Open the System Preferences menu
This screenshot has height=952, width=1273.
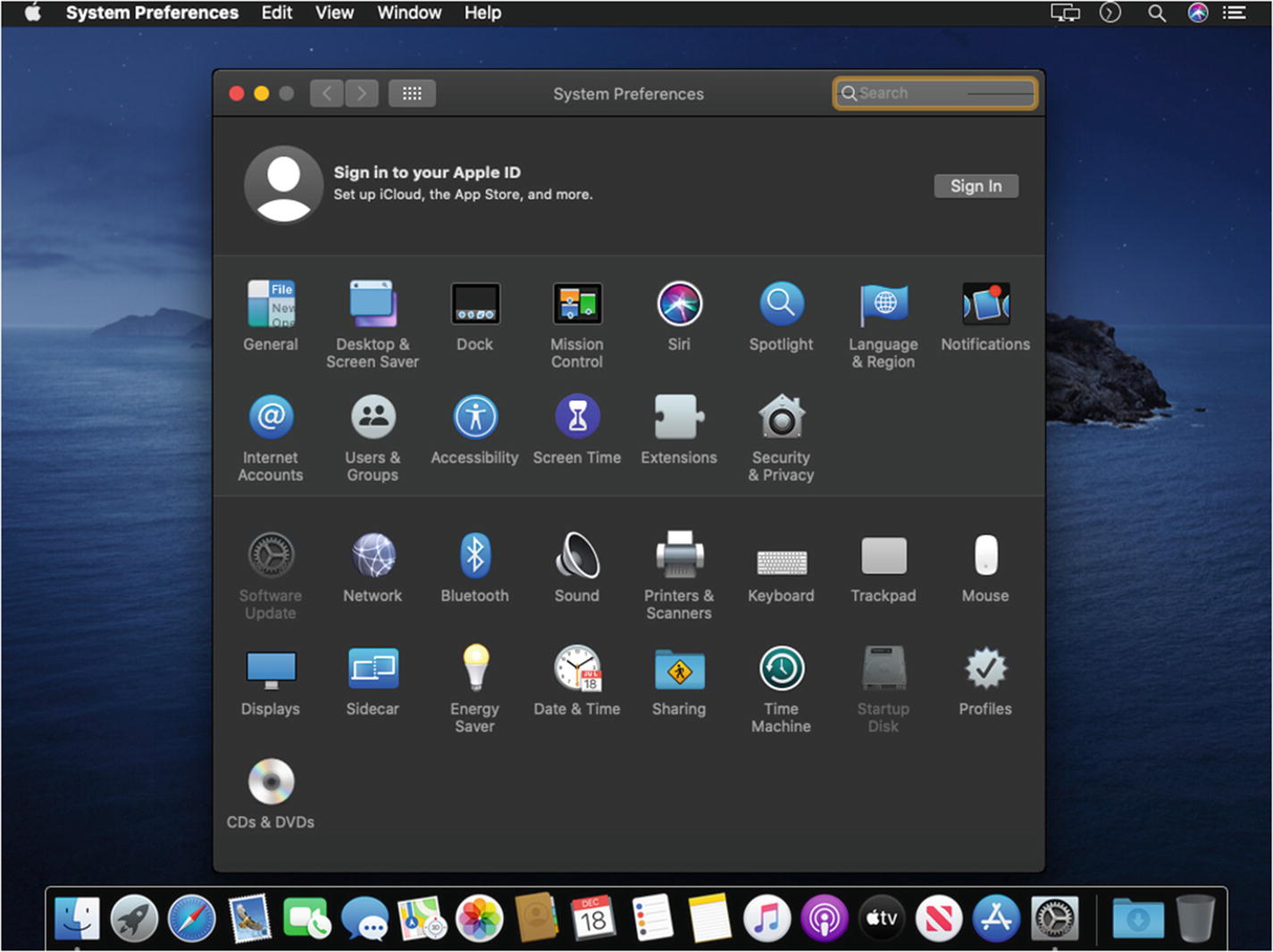(152, 13)
